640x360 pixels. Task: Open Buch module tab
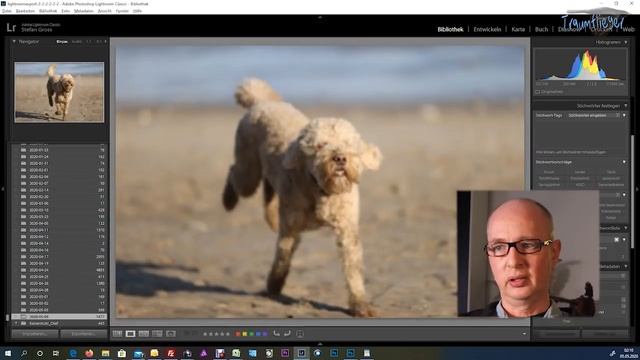pyautogui.click(x=541, y=29)
